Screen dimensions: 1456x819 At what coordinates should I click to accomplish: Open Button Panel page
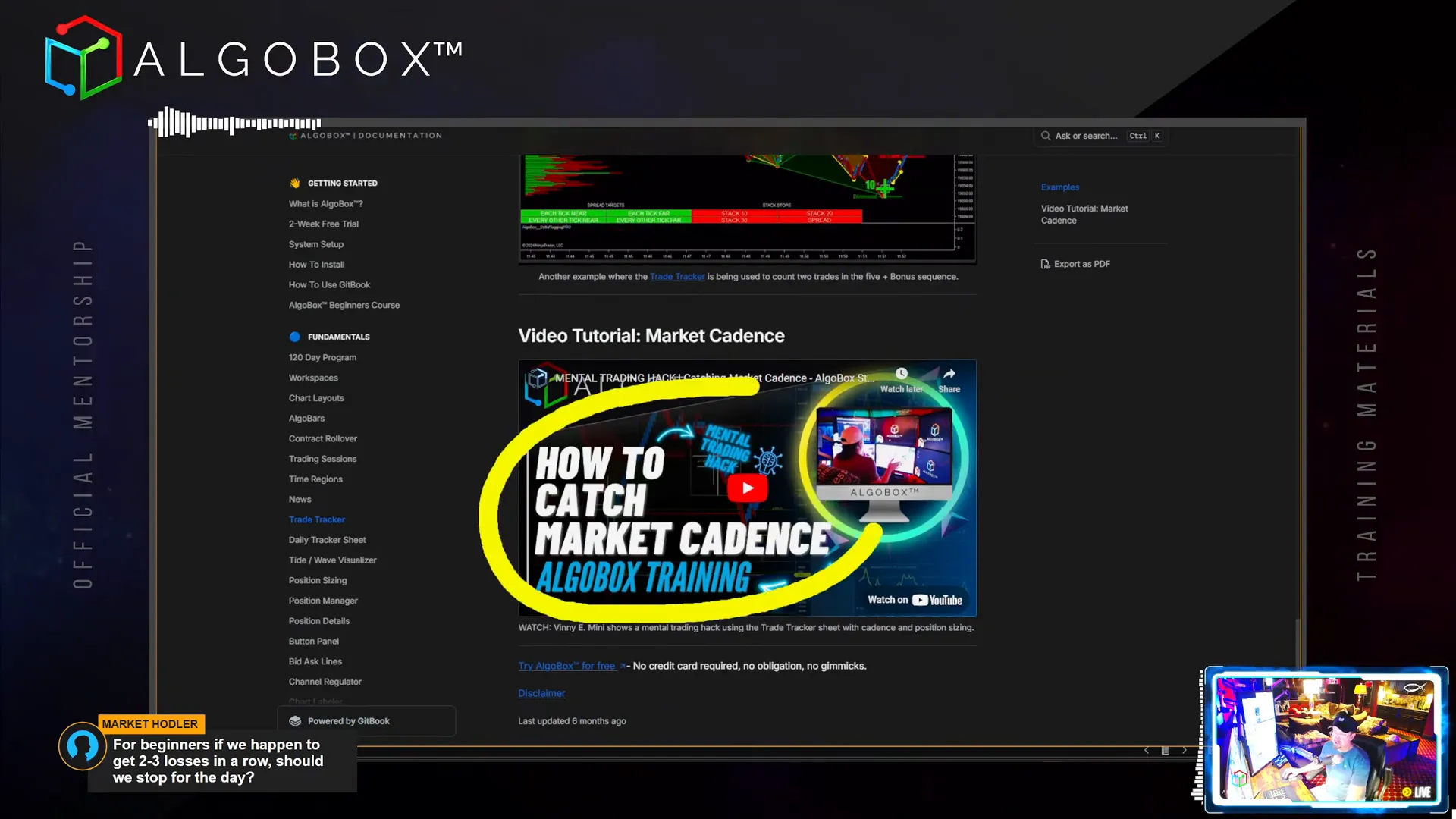click(314, 642)
